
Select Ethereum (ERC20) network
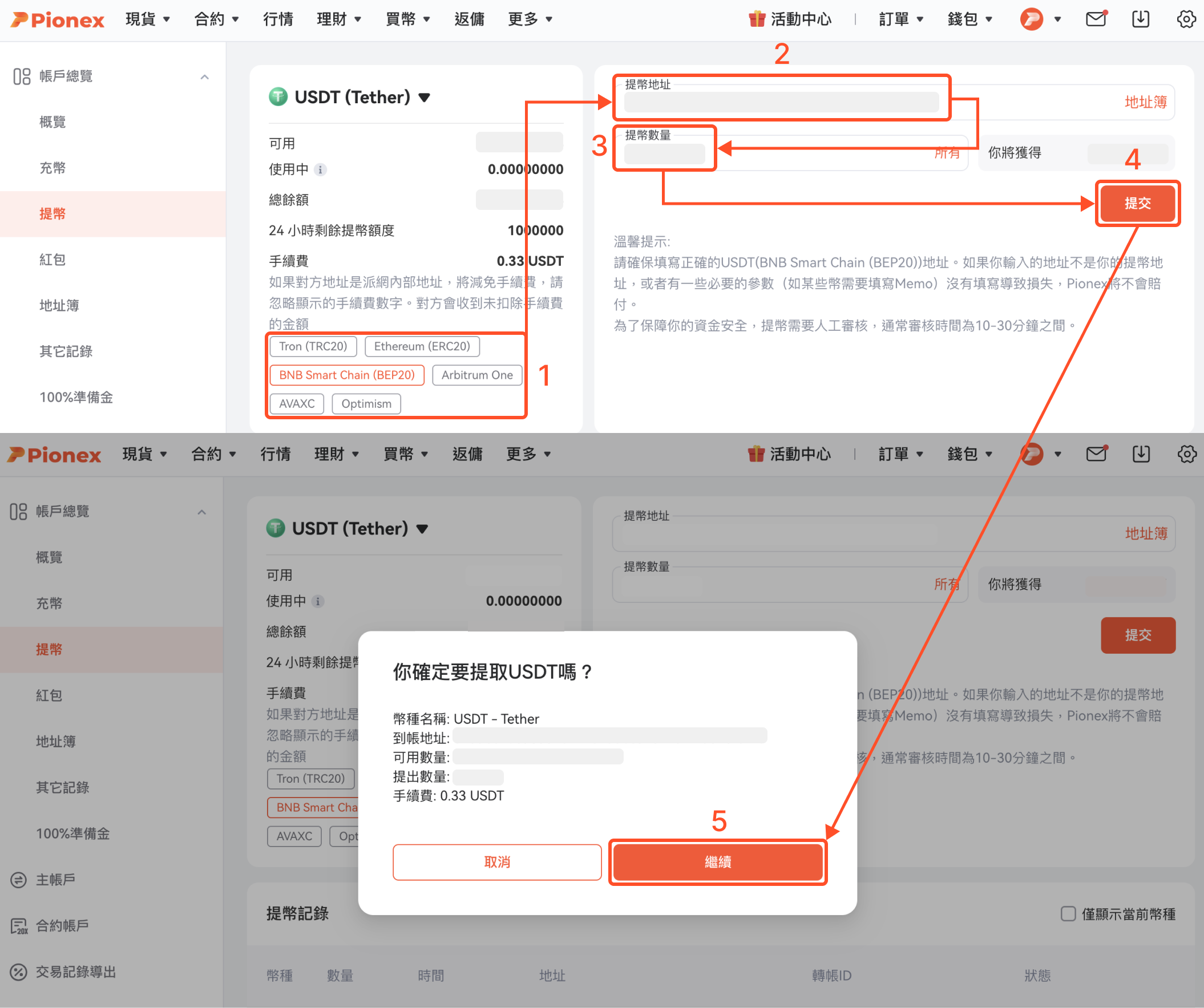coord(422,346)
